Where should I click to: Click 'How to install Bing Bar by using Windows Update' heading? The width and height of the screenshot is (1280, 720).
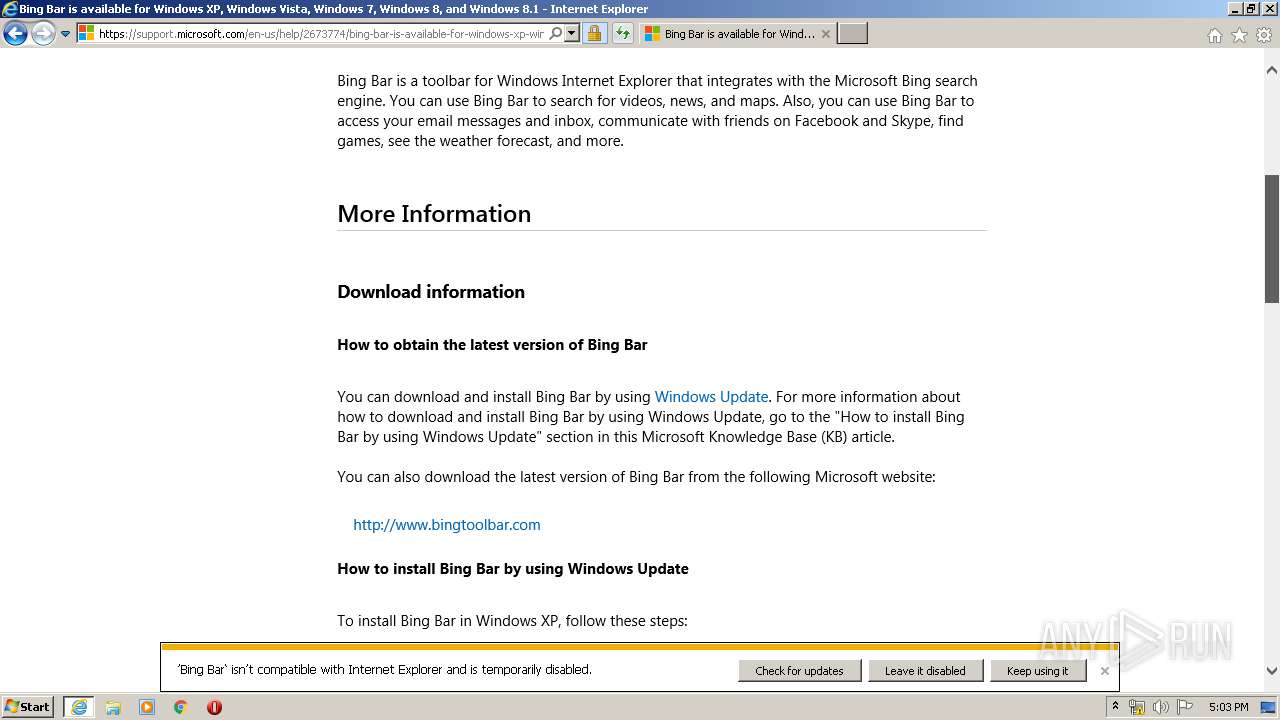tap(513, 569)
